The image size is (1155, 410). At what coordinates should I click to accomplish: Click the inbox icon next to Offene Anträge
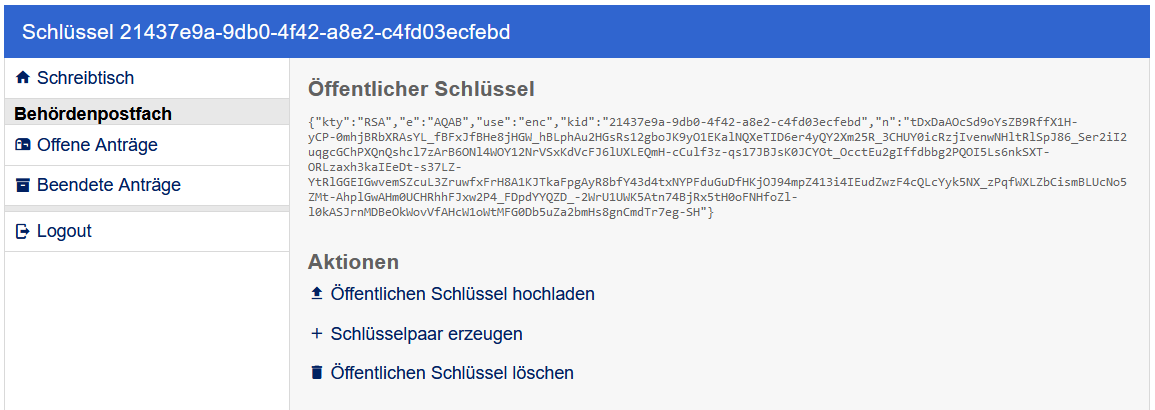coord(24,145)
